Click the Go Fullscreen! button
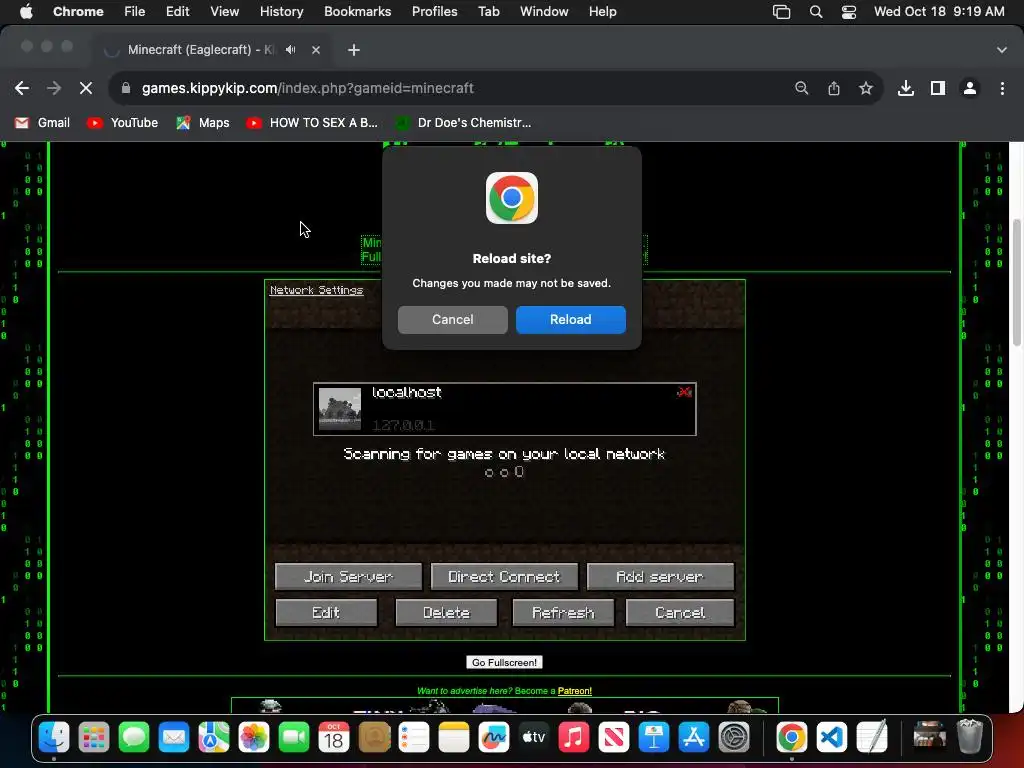1024x768 pixels. coord(504,662)
